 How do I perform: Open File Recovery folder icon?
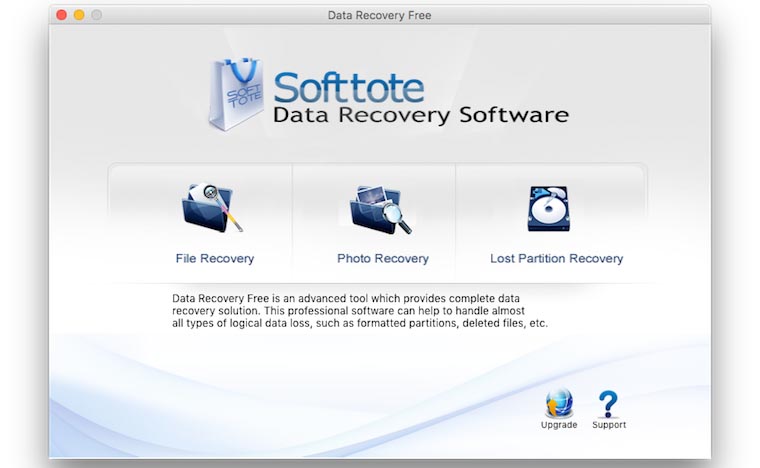(212, 208)
